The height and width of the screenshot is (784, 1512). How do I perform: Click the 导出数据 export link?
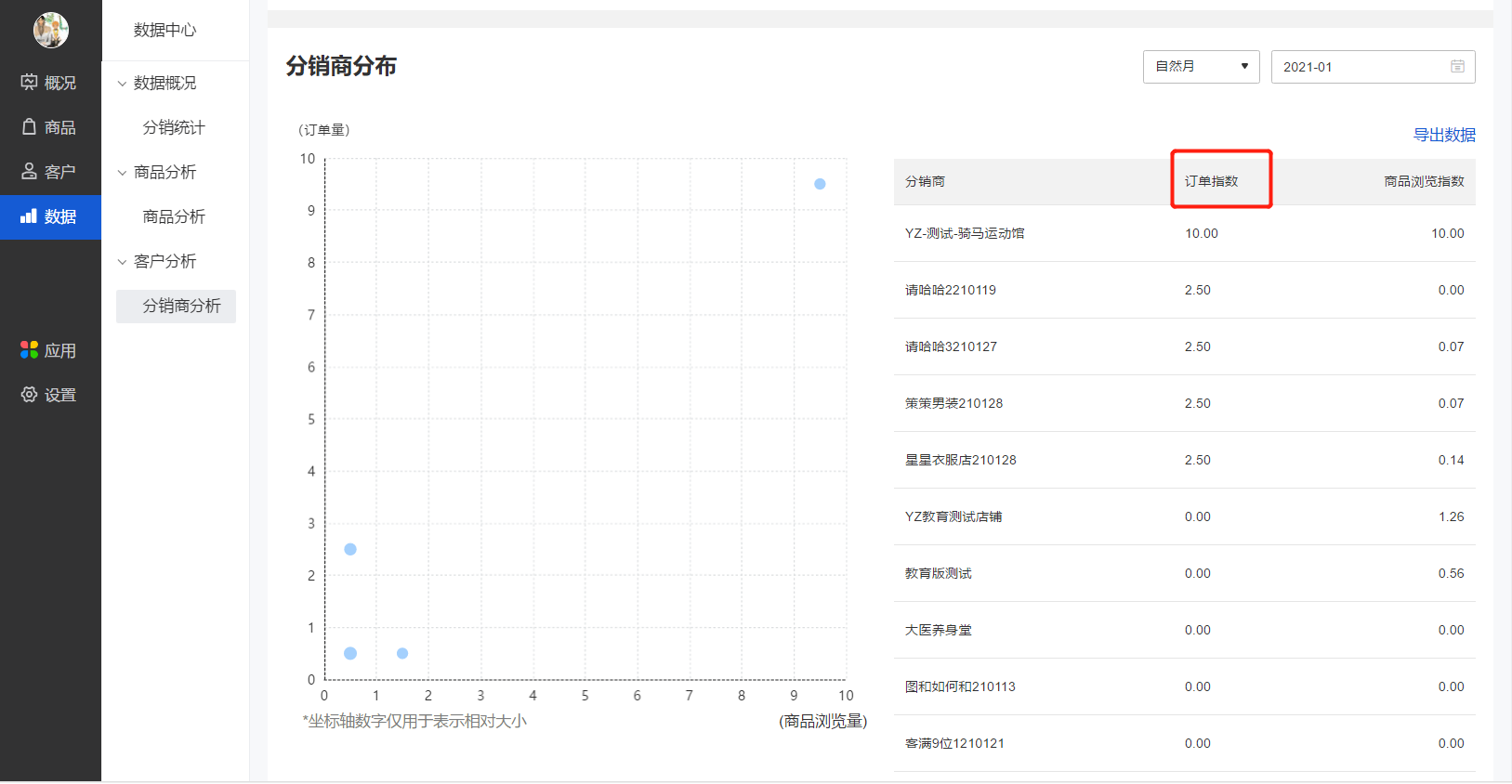tap(1444, 135)
